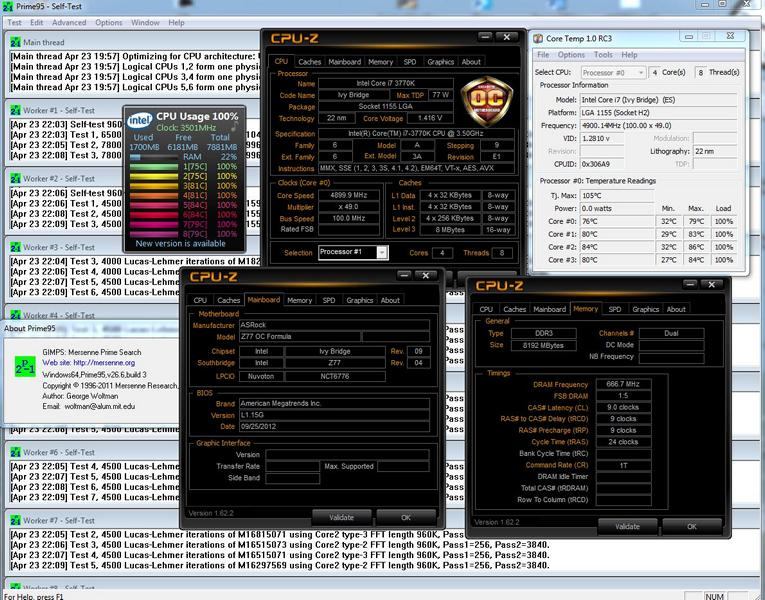The width and height of the screenshot is (765, 600).
Task: Click the OC Formula badge in CPU-Z
Action: (x=486, y=100)
